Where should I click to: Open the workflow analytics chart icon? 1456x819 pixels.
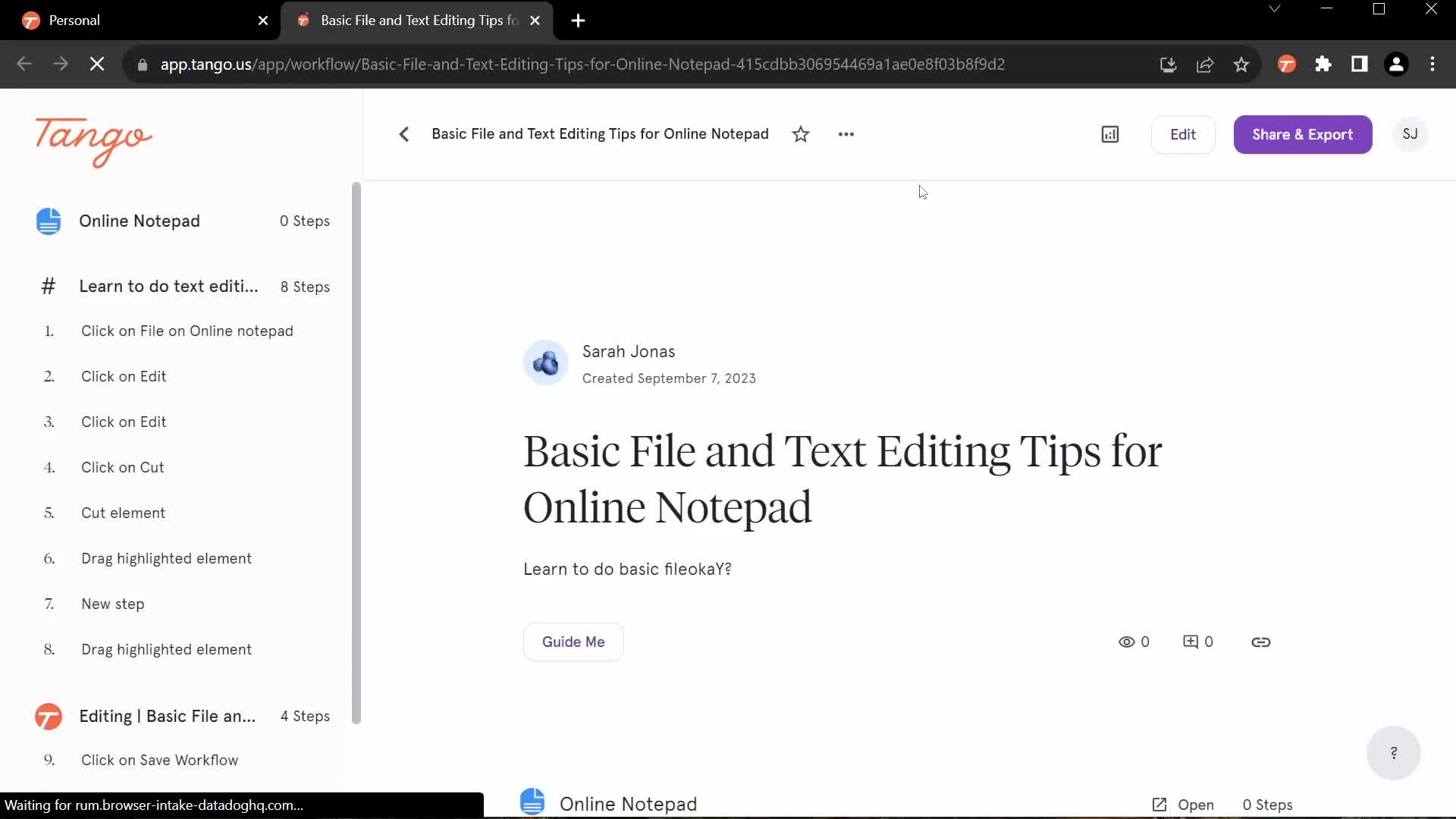click(x=1110, y=134)
